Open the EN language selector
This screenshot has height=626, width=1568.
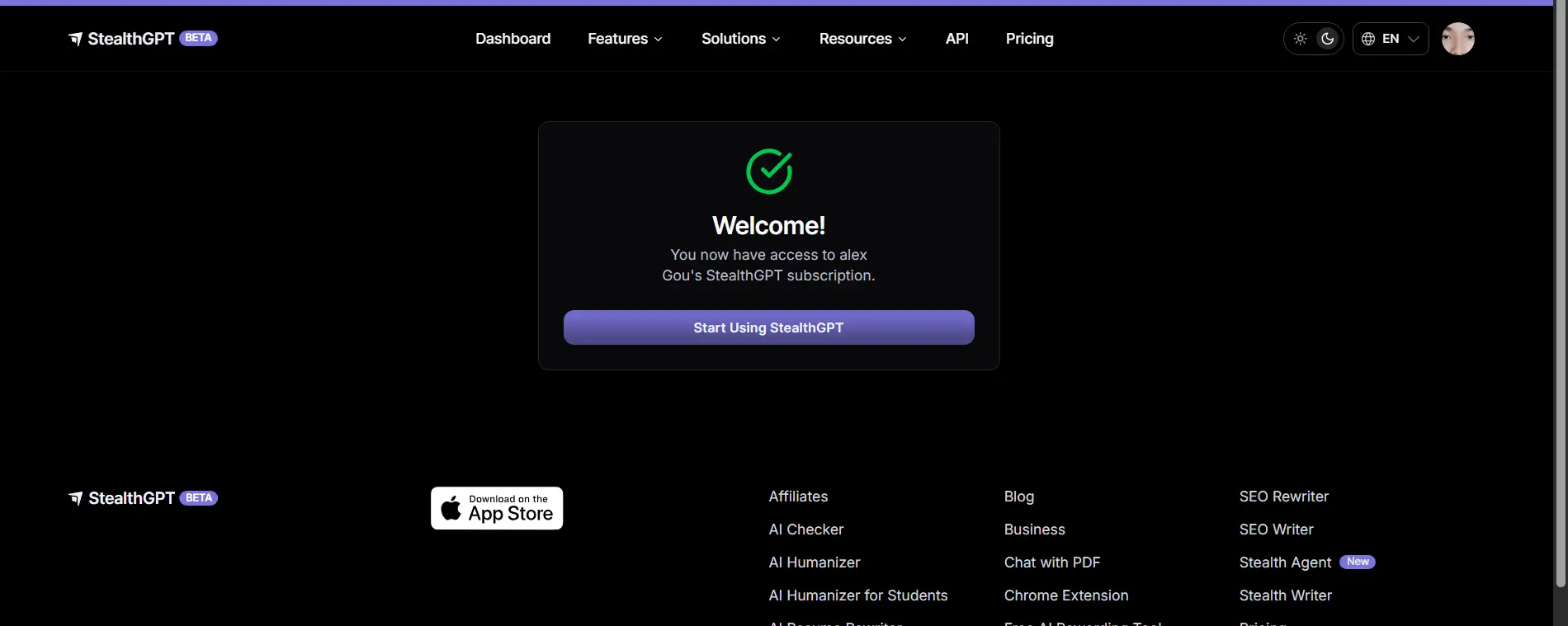[x=1391, y=39]
